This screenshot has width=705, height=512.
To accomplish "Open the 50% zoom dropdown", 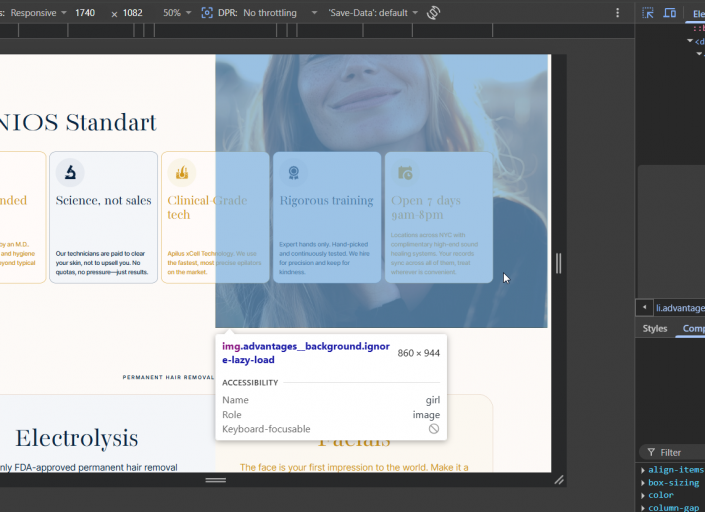I will click(176, 13).
